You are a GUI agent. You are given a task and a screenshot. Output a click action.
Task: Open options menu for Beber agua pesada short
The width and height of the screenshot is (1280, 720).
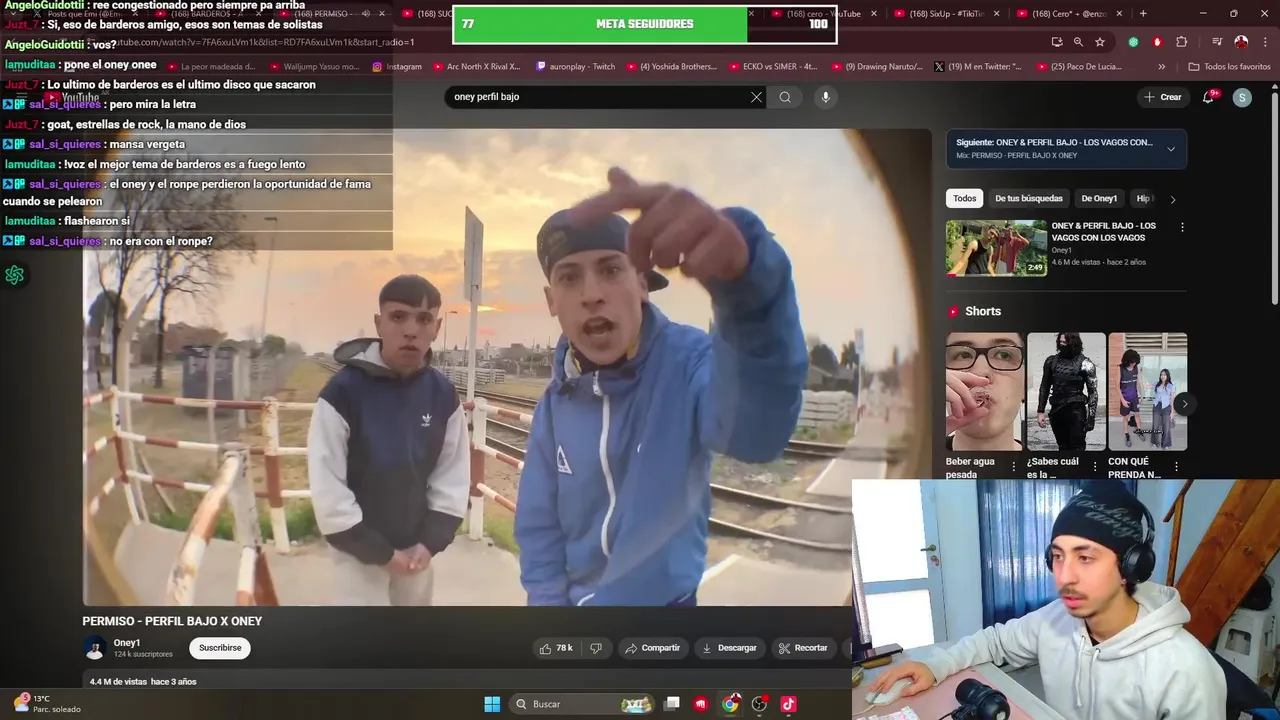point(1013,467)
